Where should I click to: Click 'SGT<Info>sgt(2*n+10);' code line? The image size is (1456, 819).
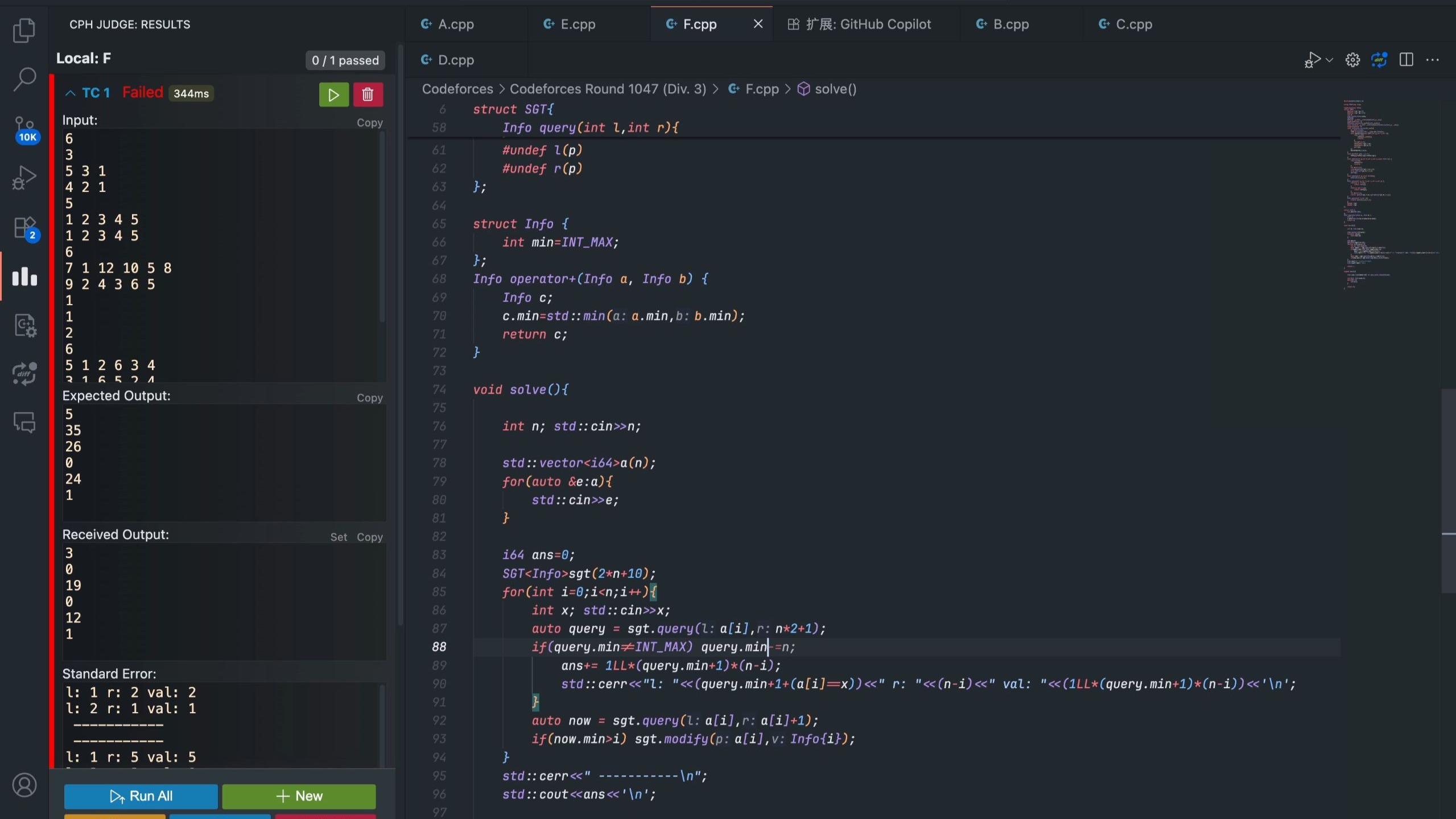(579, 574)
